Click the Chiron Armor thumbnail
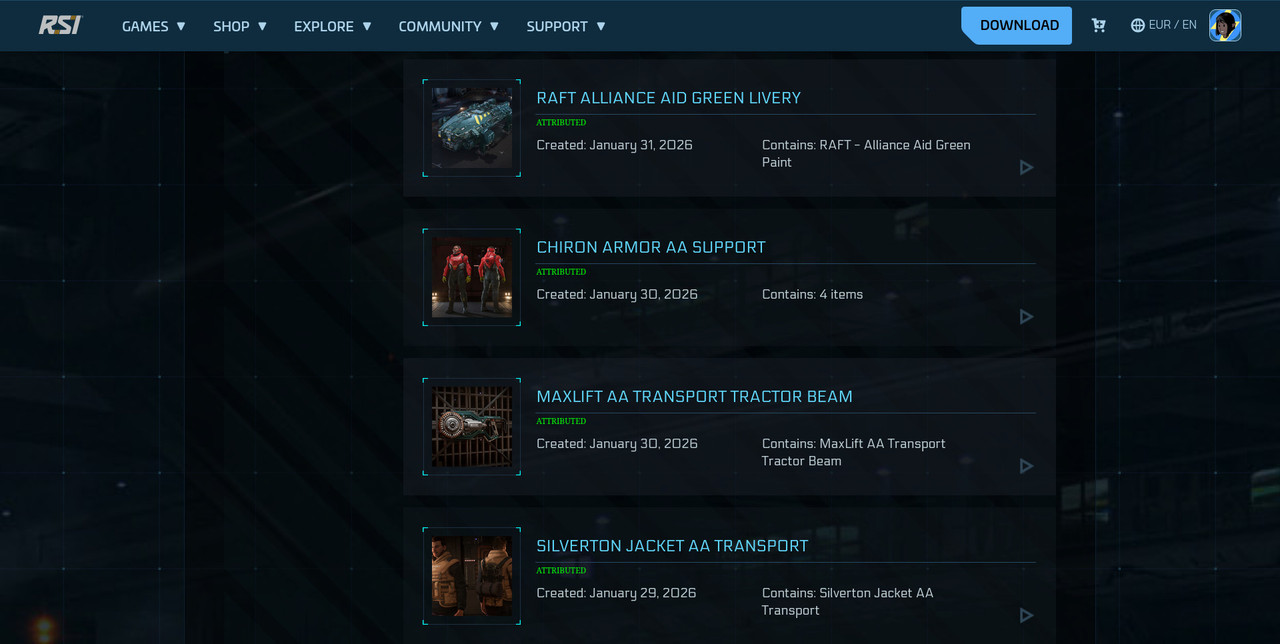The height and width of the screenshot is (644, 1280). click(472, 277)
